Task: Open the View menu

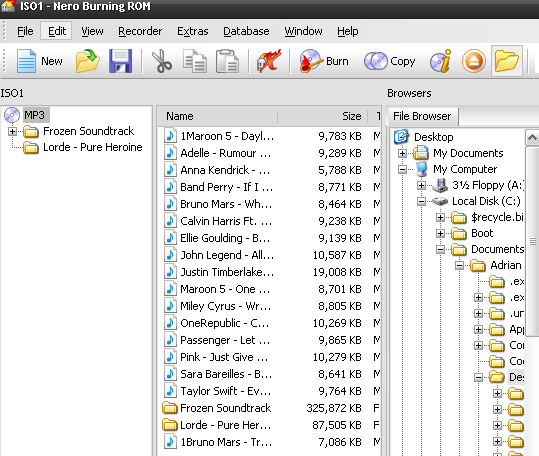Action: [92, 31]
